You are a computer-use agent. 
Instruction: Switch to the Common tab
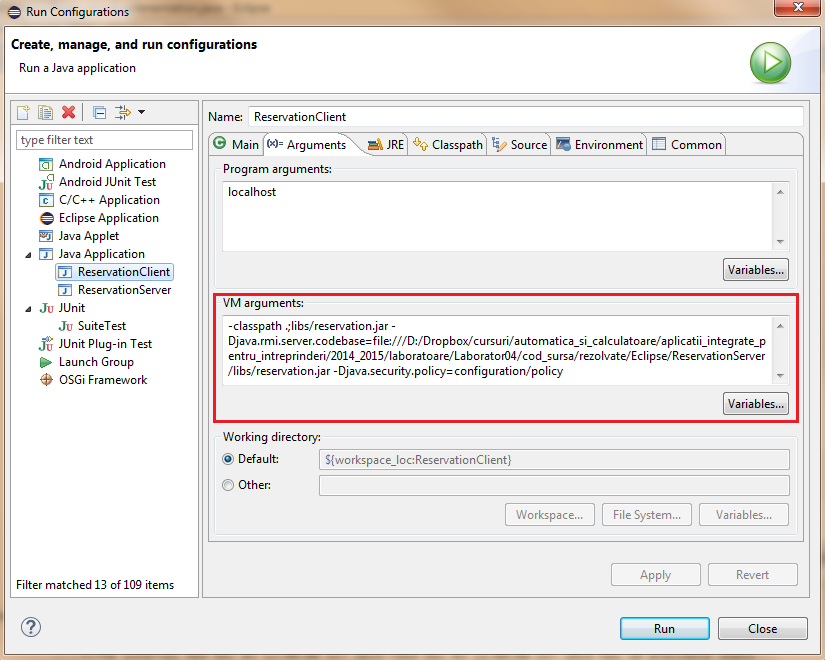coord(687,145)
